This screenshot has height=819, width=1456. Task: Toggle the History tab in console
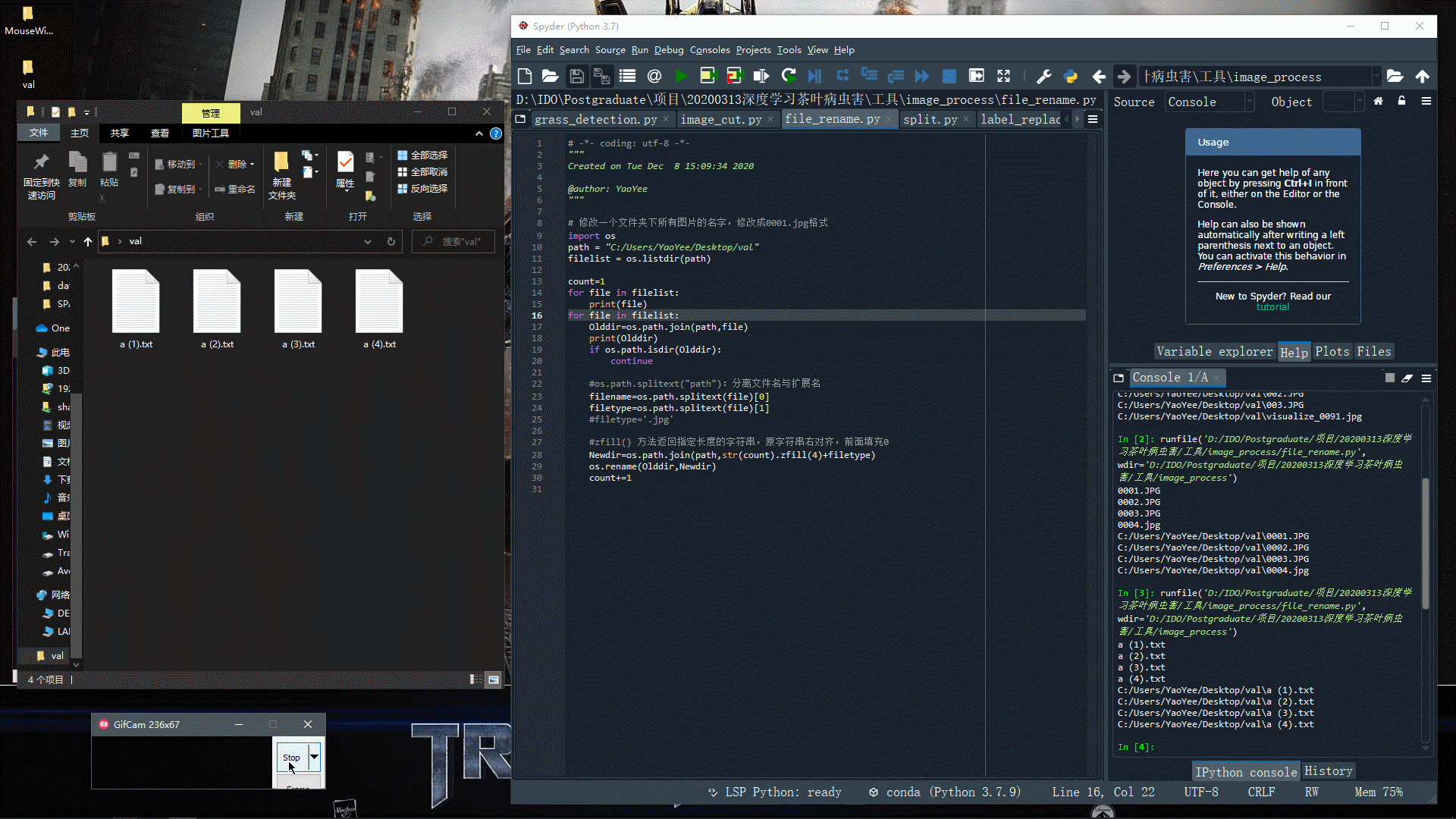click(1328, 771)
